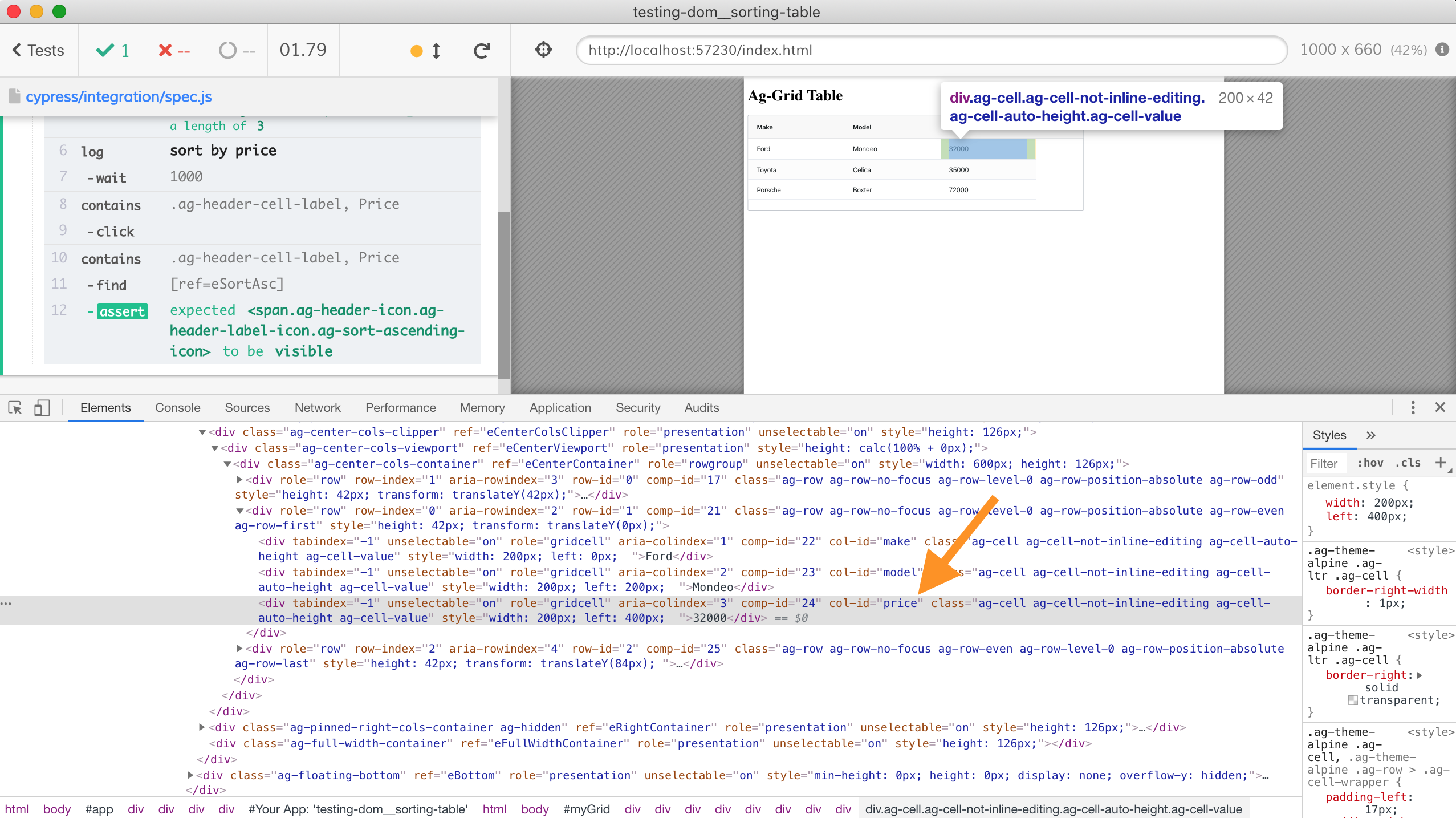The height and width of the screenshot is (818, 1456).
Task: Open the selector playground crosshair icon
Action: [x=543, y=50]
